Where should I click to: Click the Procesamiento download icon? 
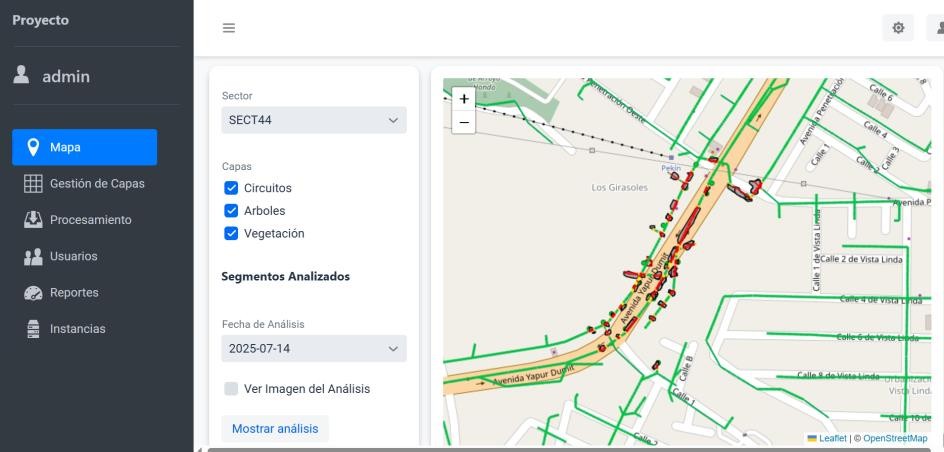click(x=33, y=220)
